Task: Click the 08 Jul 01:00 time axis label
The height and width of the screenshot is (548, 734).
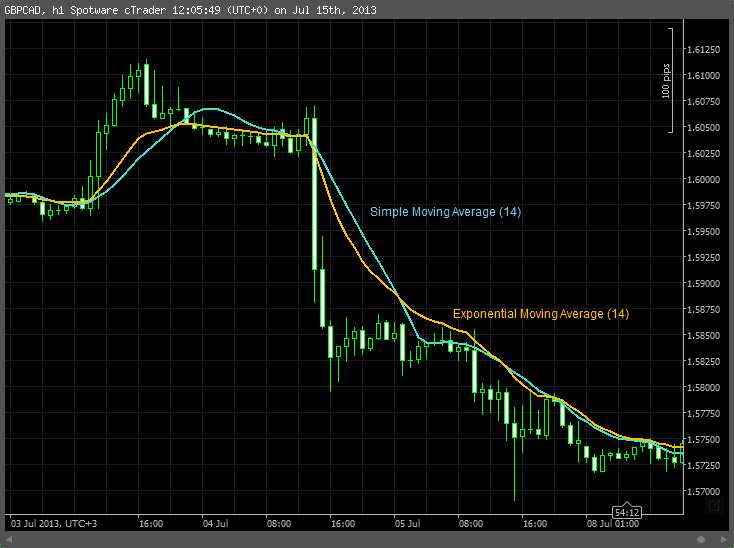Action: coord(613,523)
